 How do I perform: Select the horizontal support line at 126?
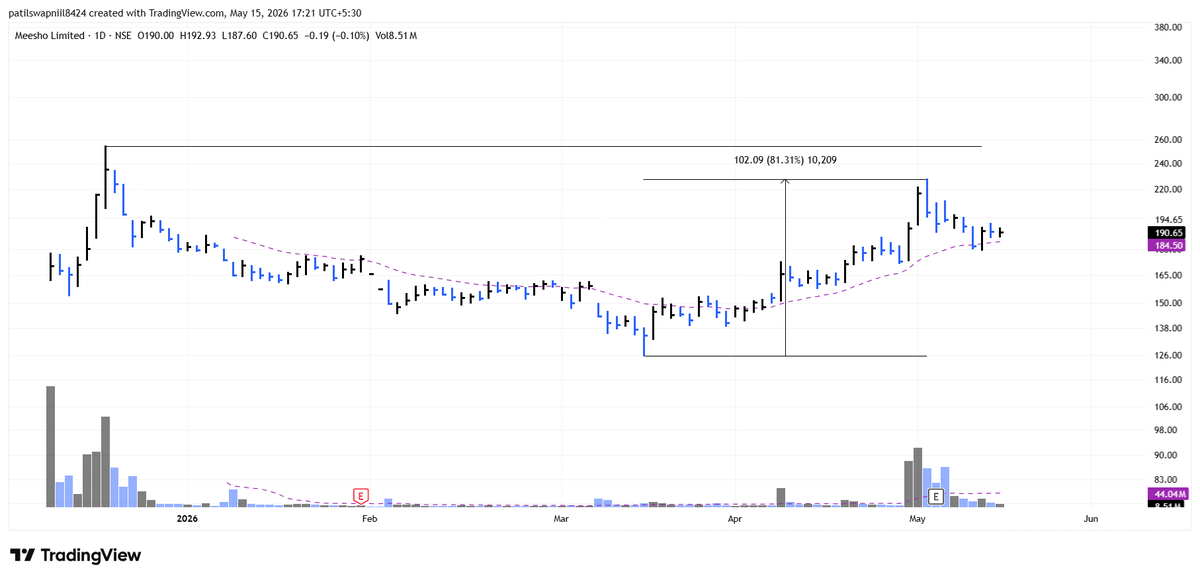click(785, 356)
